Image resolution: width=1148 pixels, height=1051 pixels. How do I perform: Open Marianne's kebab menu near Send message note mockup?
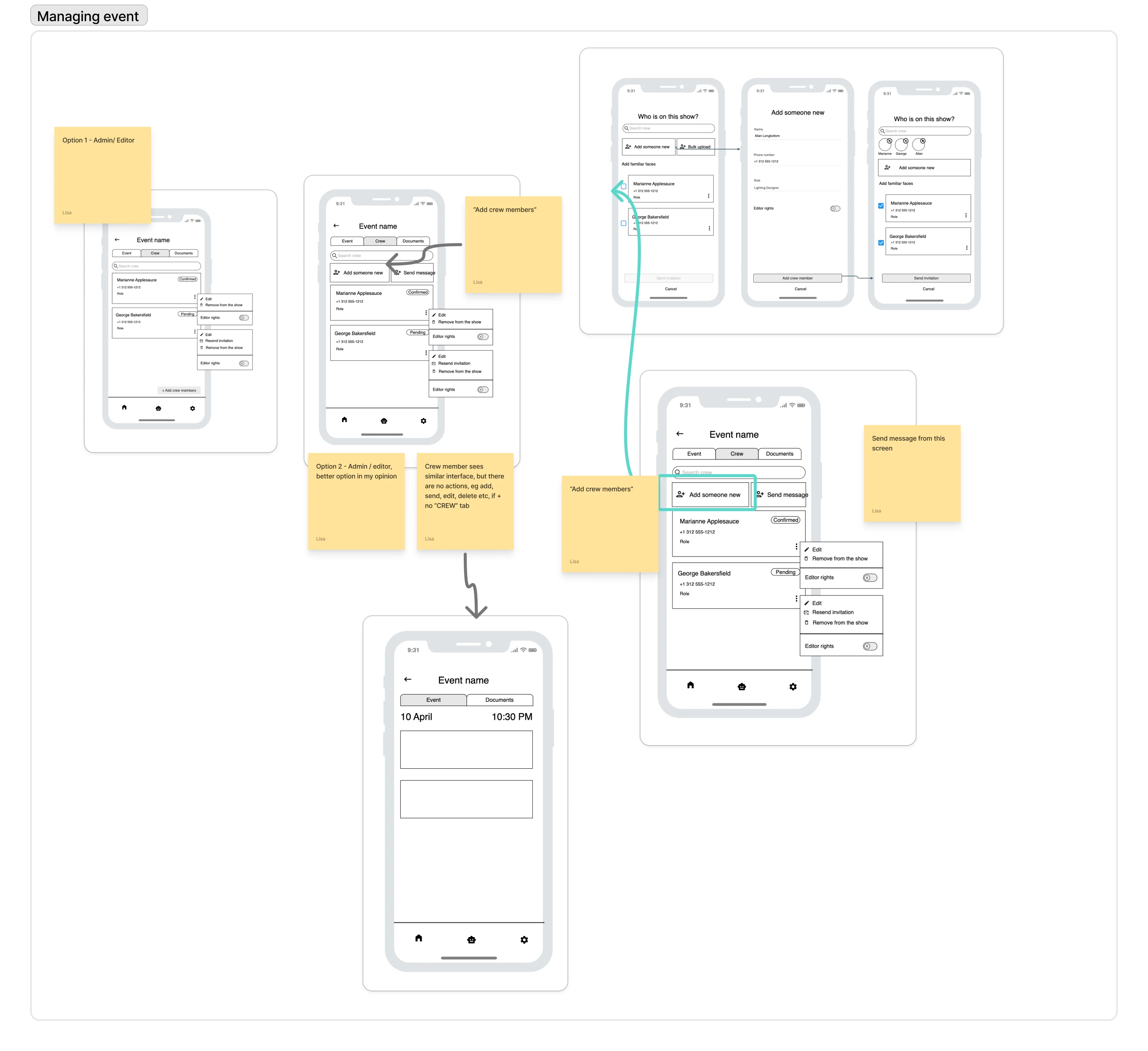point(796,547)
